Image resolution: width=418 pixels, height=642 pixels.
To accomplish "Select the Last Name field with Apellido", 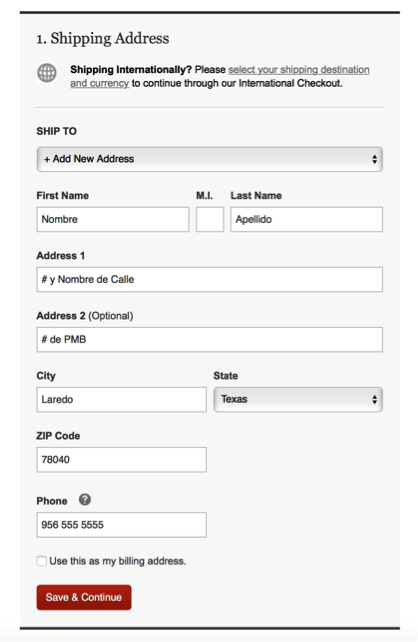I will click(307, 219).
